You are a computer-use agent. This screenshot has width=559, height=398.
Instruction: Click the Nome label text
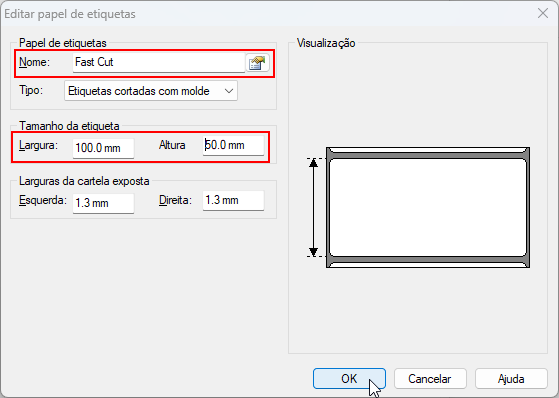(x=35, y=62)
